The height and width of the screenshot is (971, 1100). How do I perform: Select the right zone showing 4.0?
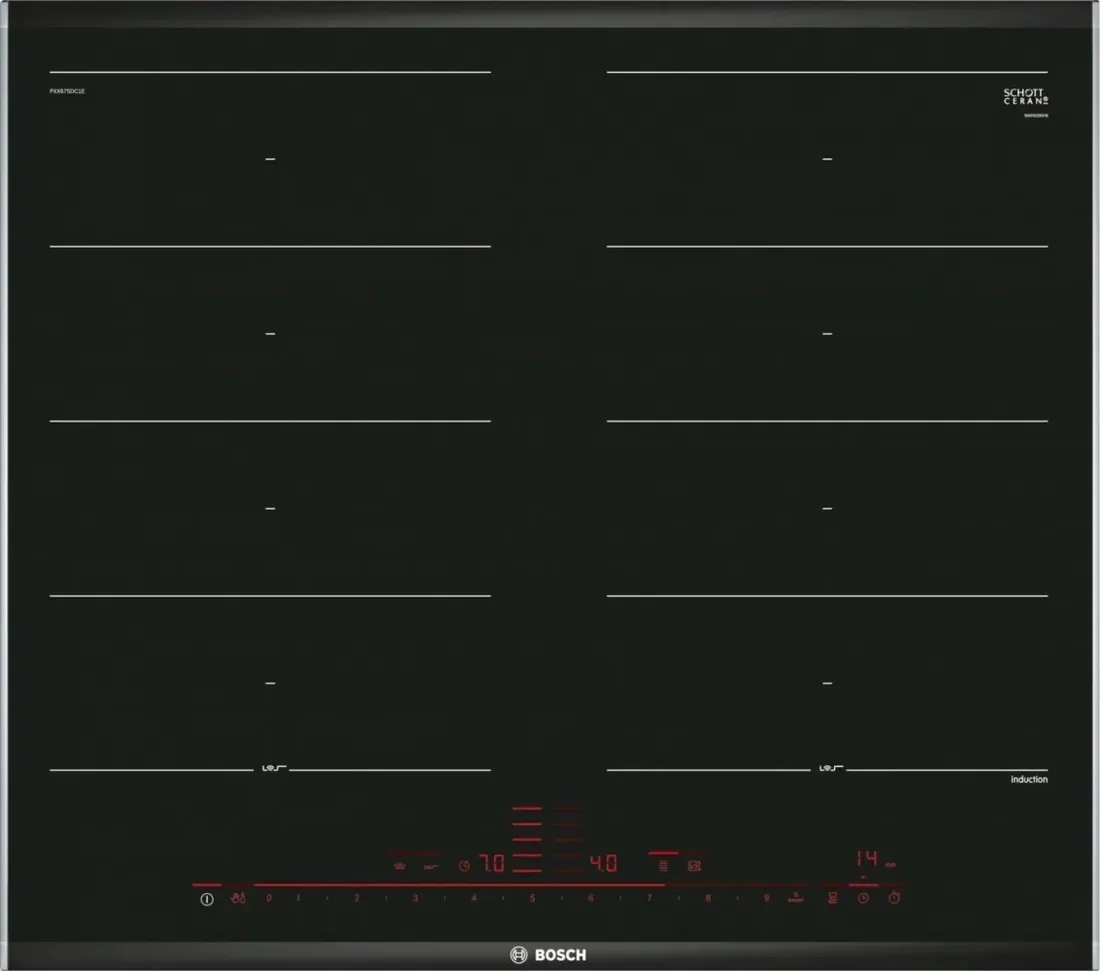click(x=602, y=863)
